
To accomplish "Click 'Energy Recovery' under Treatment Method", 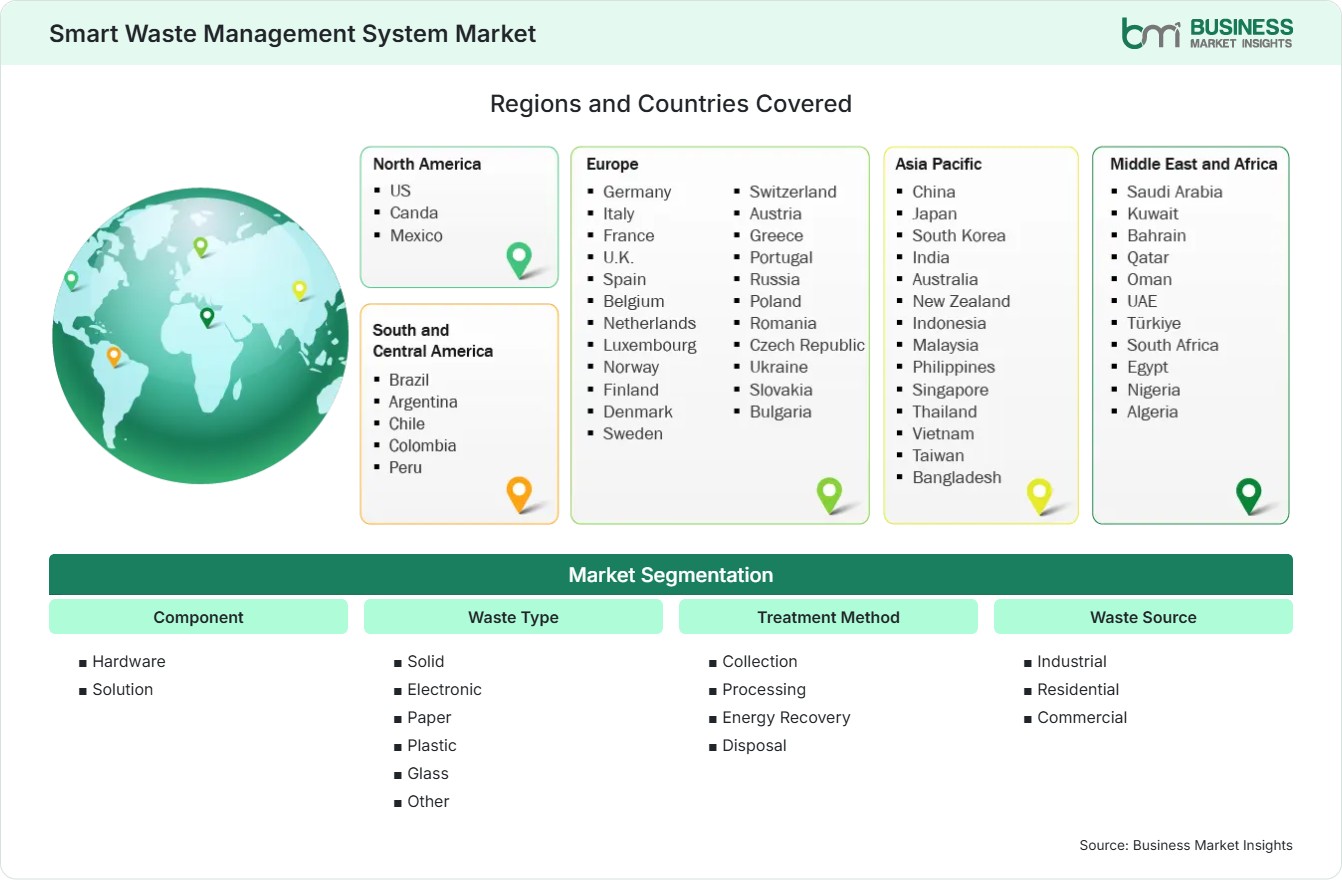I will click(786, 718).
